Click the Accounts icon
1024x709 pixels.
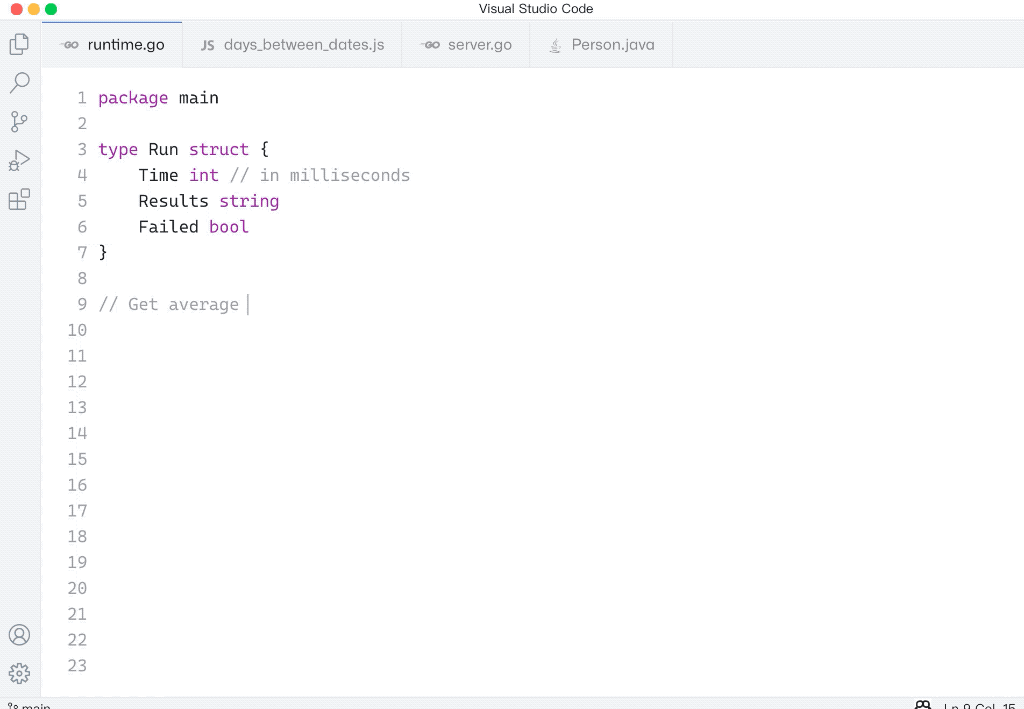point(19,634)
